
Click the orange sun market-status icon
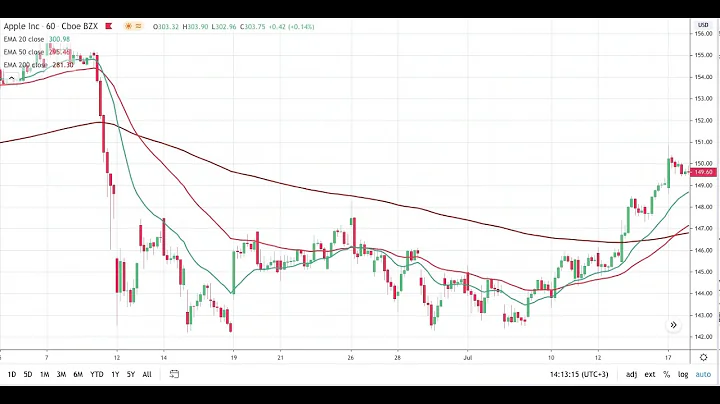pos(128,26)
